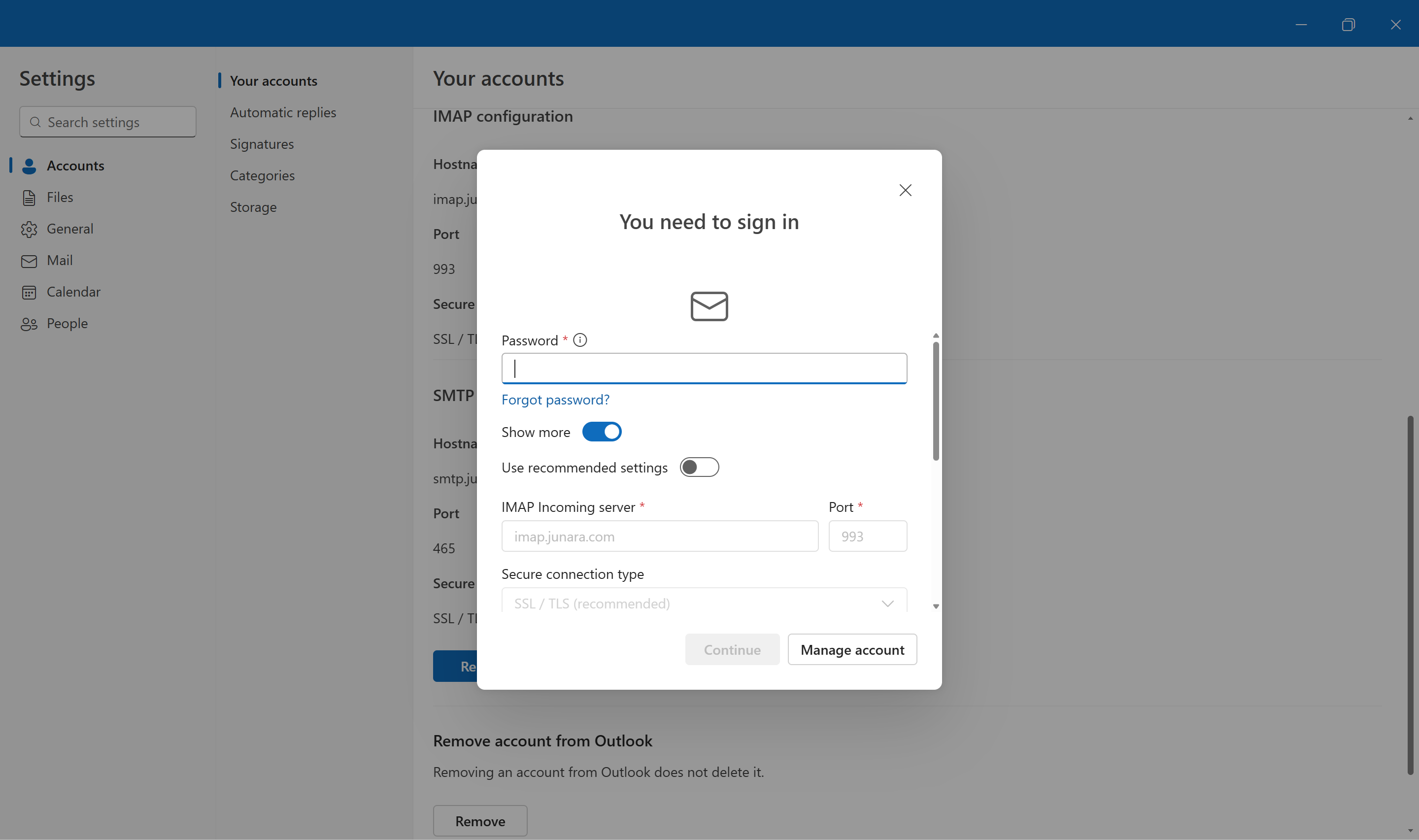This screenshot has height=840, width=1419.
Task: Select Categories submenu item
Action: click(262, 175)
